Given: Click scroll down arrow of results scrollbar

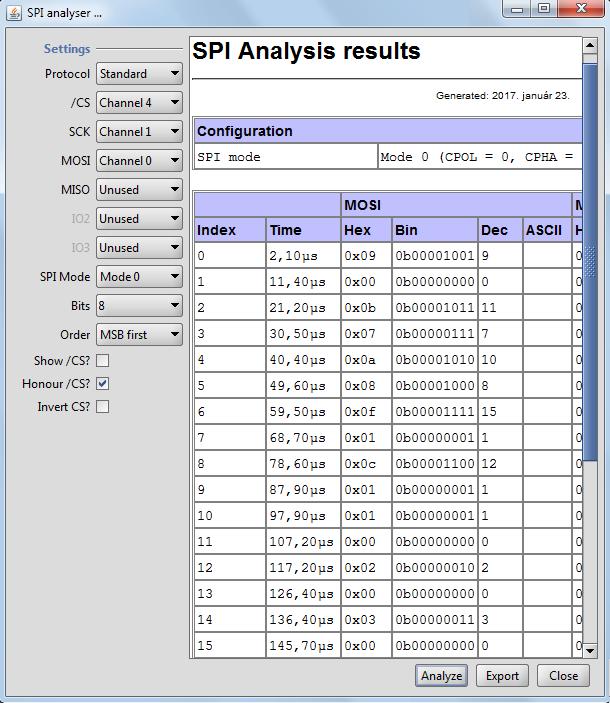Looking at the screenshot, I should 590,651.
